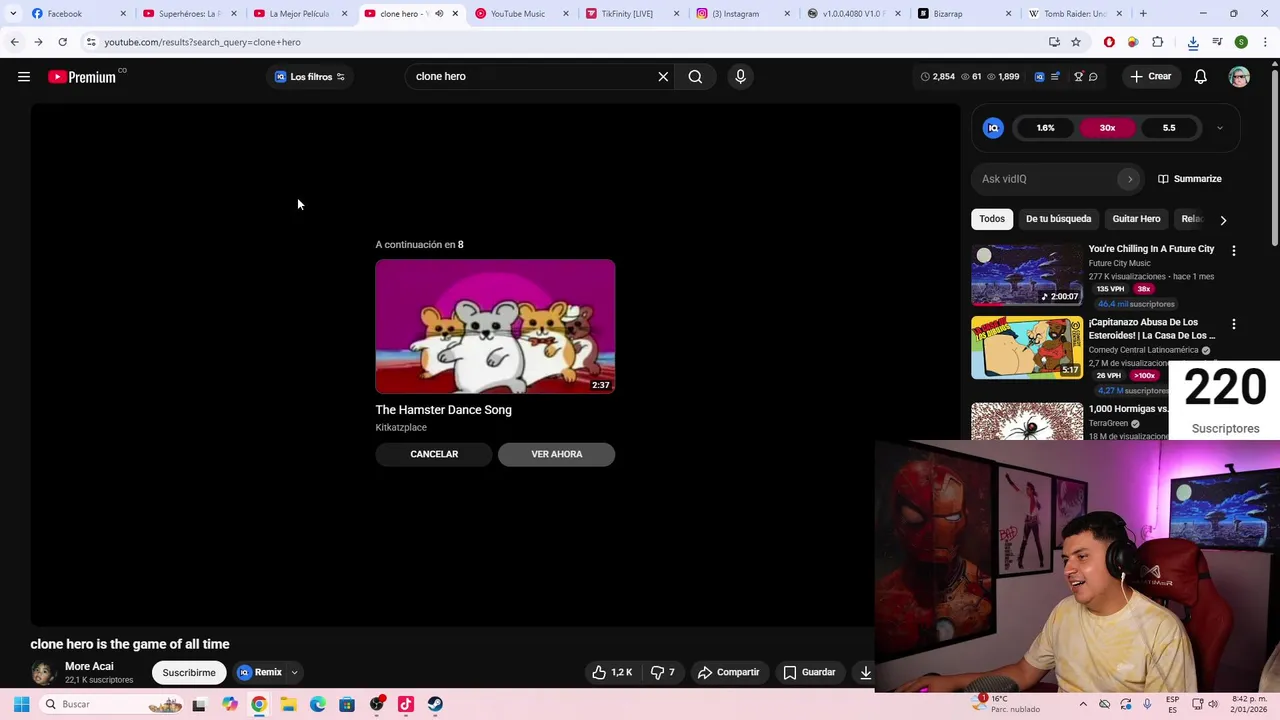1280x720 pixels.
Task: Click the round vidIQ badge in score panel
Action: coord(993,128)
